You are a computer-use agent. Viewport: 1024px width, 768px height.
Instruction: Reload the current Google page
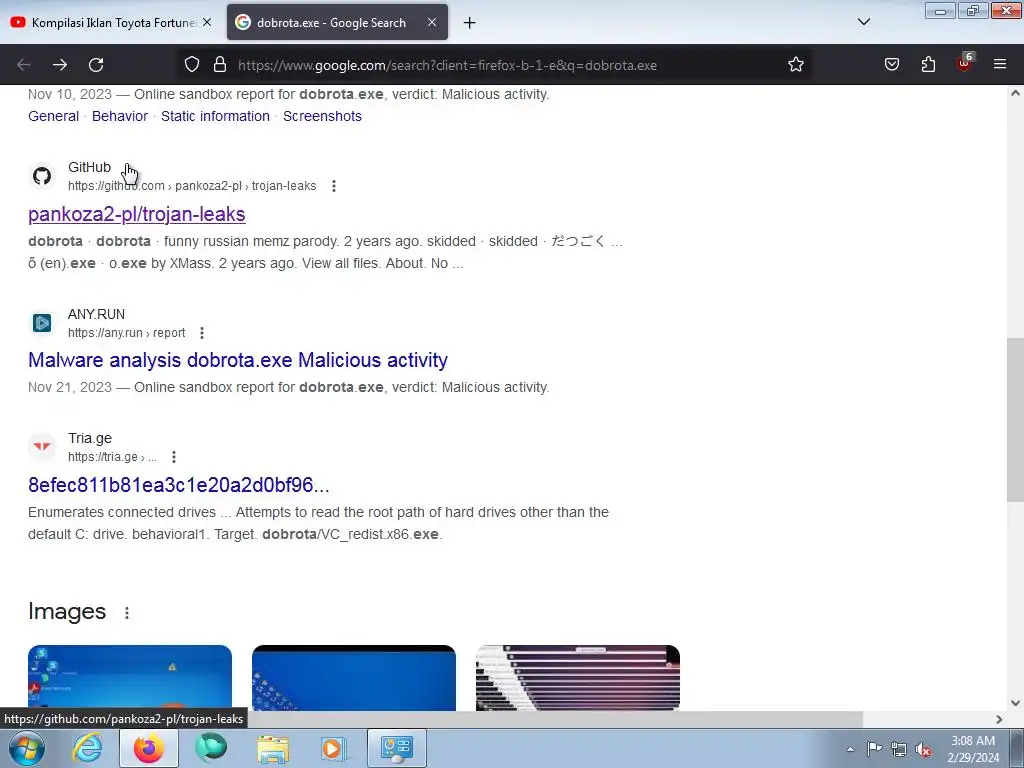96,65
